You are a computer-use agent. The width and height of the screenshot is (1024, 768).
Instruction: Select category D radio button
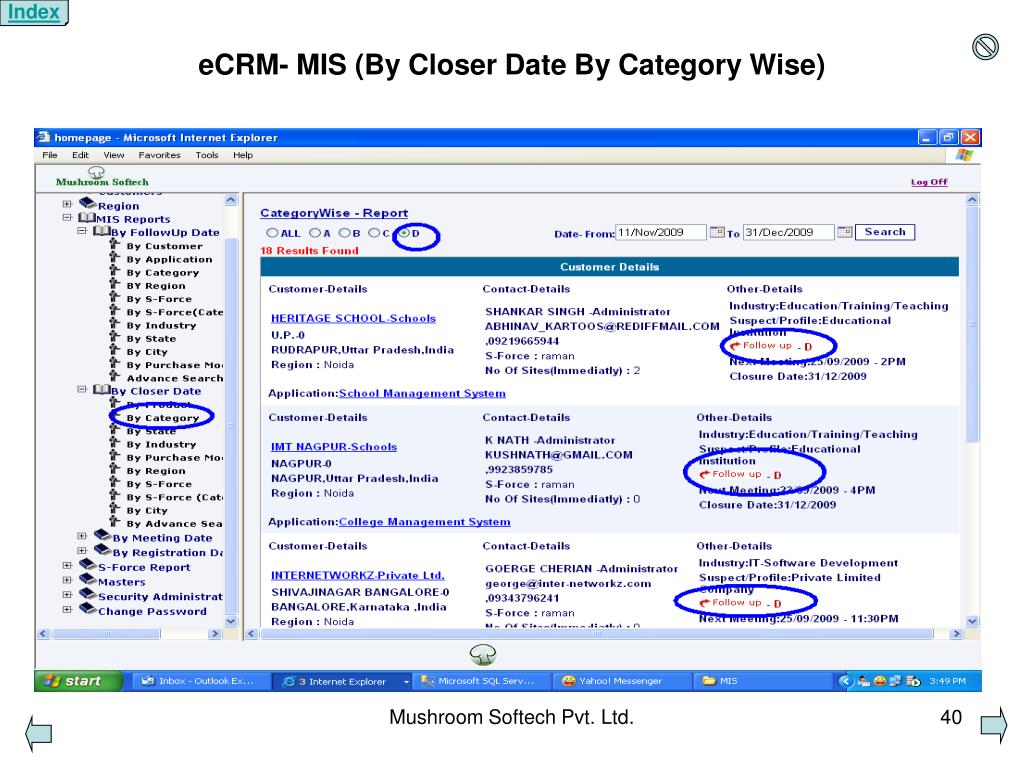pyautogui.click(x=404, y=233)
